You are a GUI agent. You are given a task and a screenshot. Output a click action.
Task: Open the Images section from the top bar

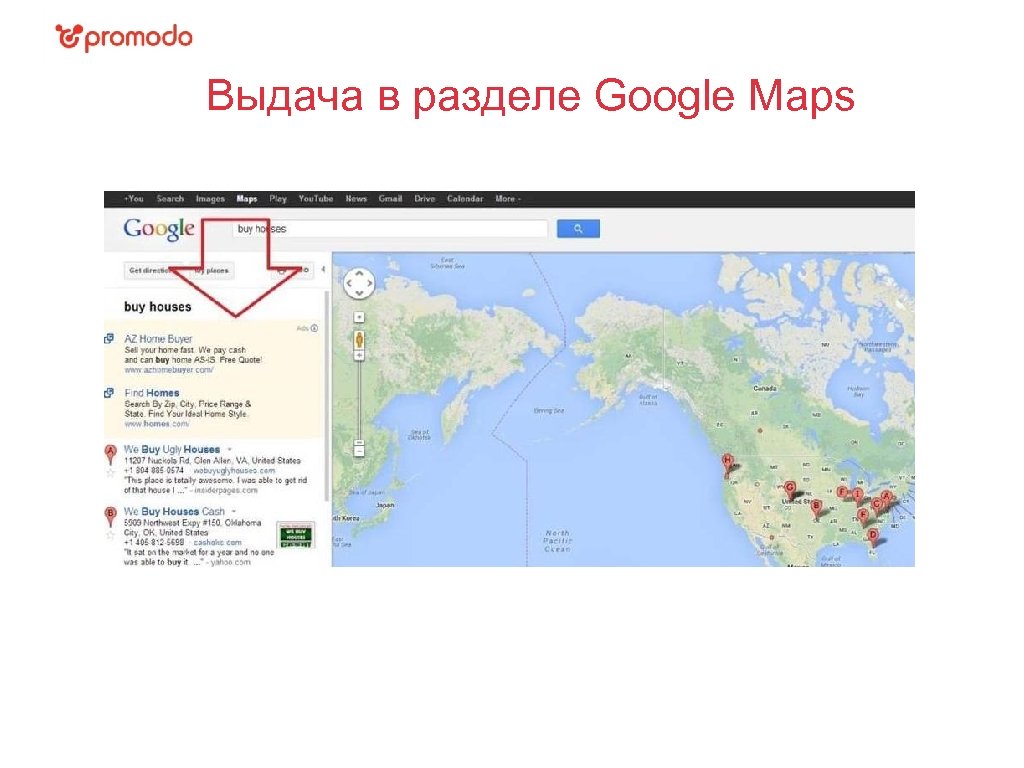coord(210,199)
